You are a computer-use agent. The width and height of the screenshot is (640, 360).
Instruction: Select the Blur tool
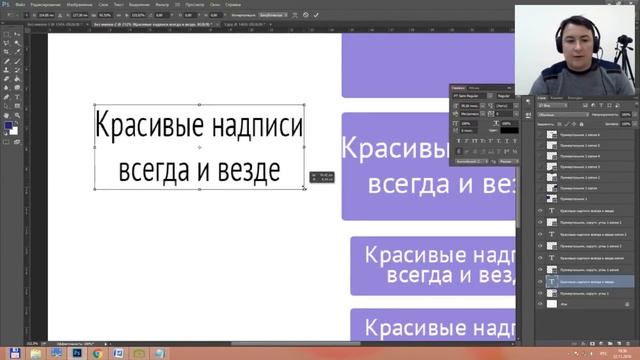click(x=7, y=88)
